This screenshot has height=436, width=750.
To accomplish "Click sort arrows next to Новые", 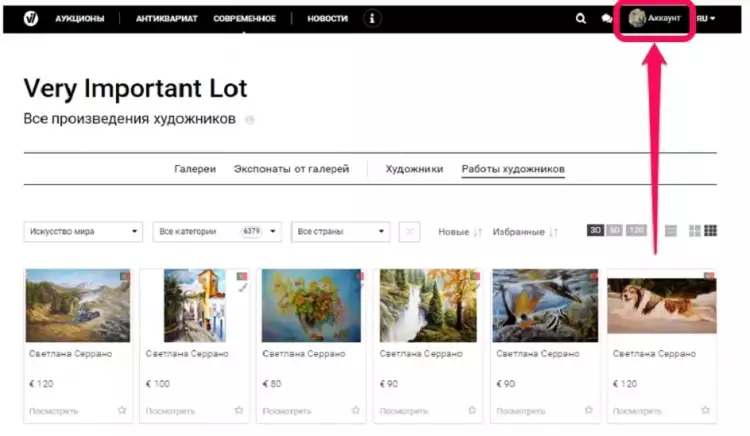I will tap(477, 232).
